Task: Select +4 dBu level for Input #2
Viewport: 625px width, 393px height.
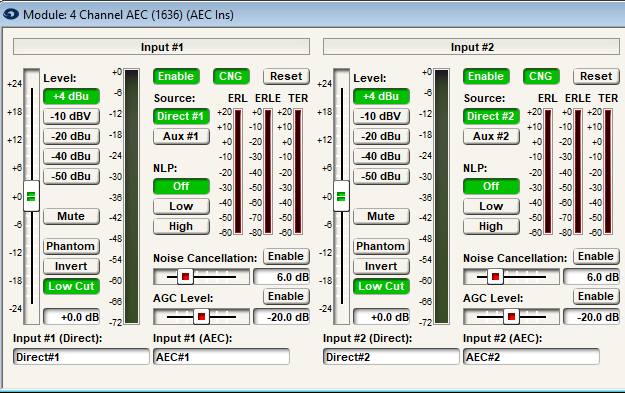Action: [381, 96]
